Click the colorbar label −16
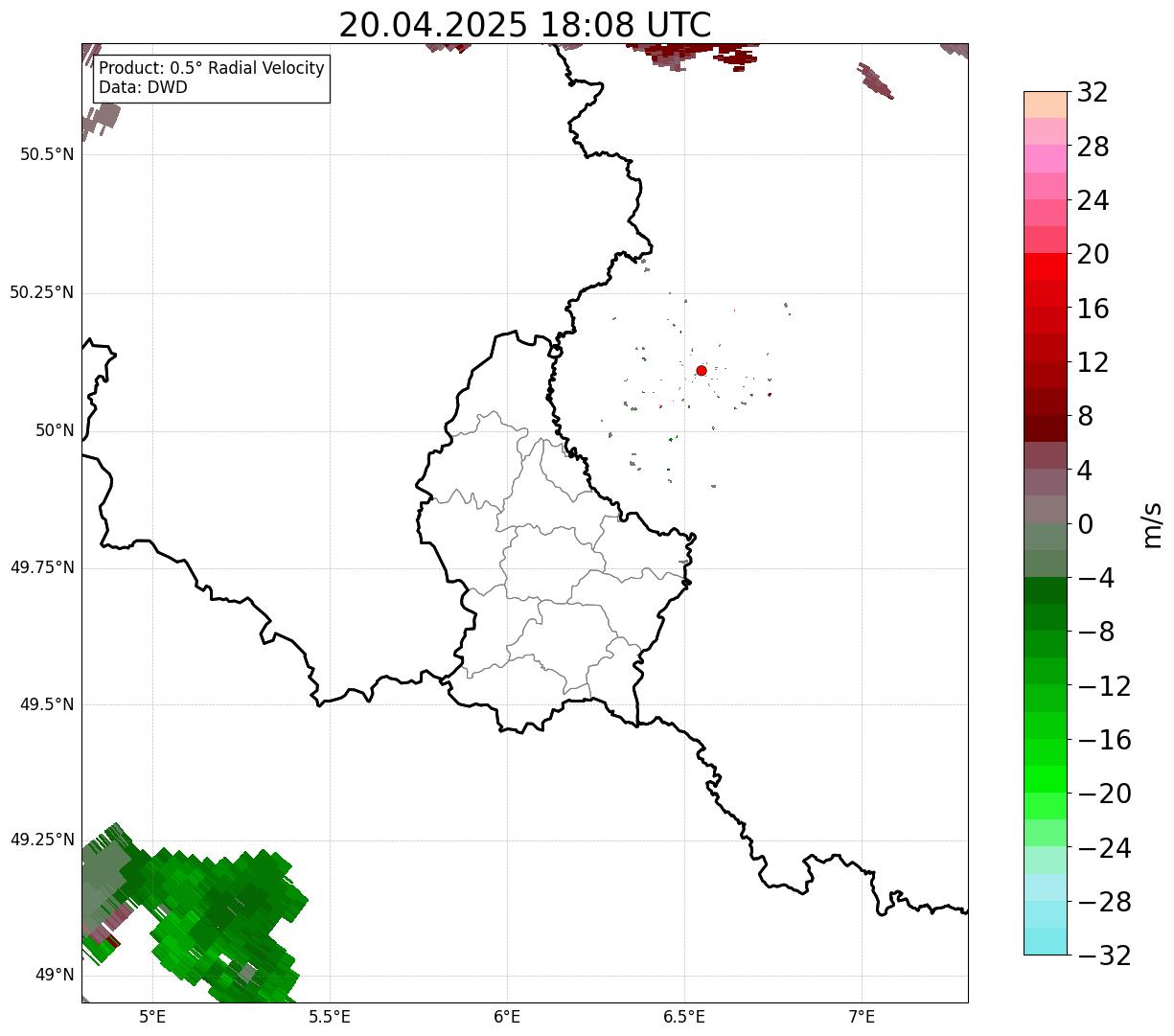The width and height of the screenshot is (1174, 1036). tap(1104, 740)
